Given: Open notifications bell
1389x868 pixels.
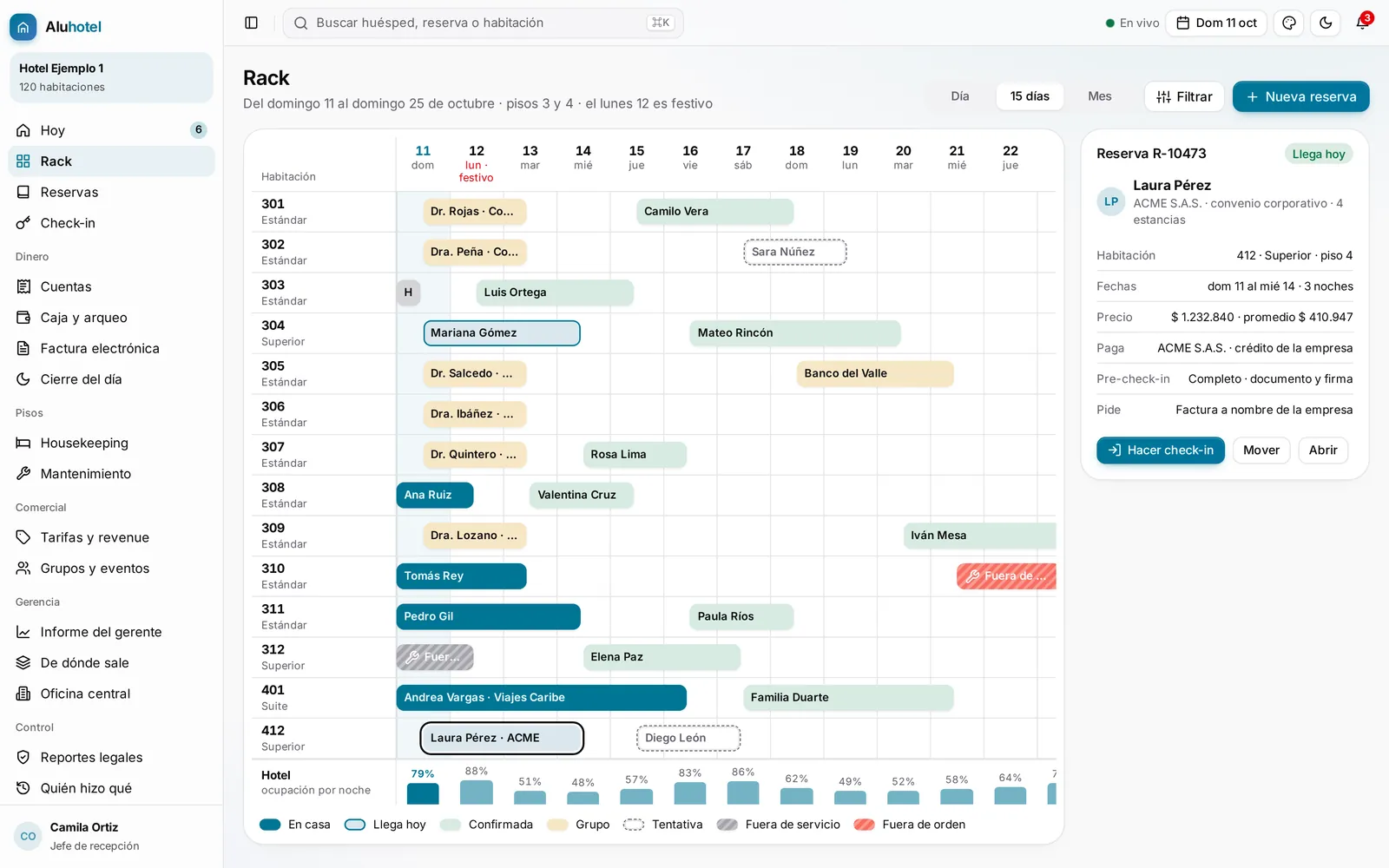Looking at the screenshot, I should 1362,23.
